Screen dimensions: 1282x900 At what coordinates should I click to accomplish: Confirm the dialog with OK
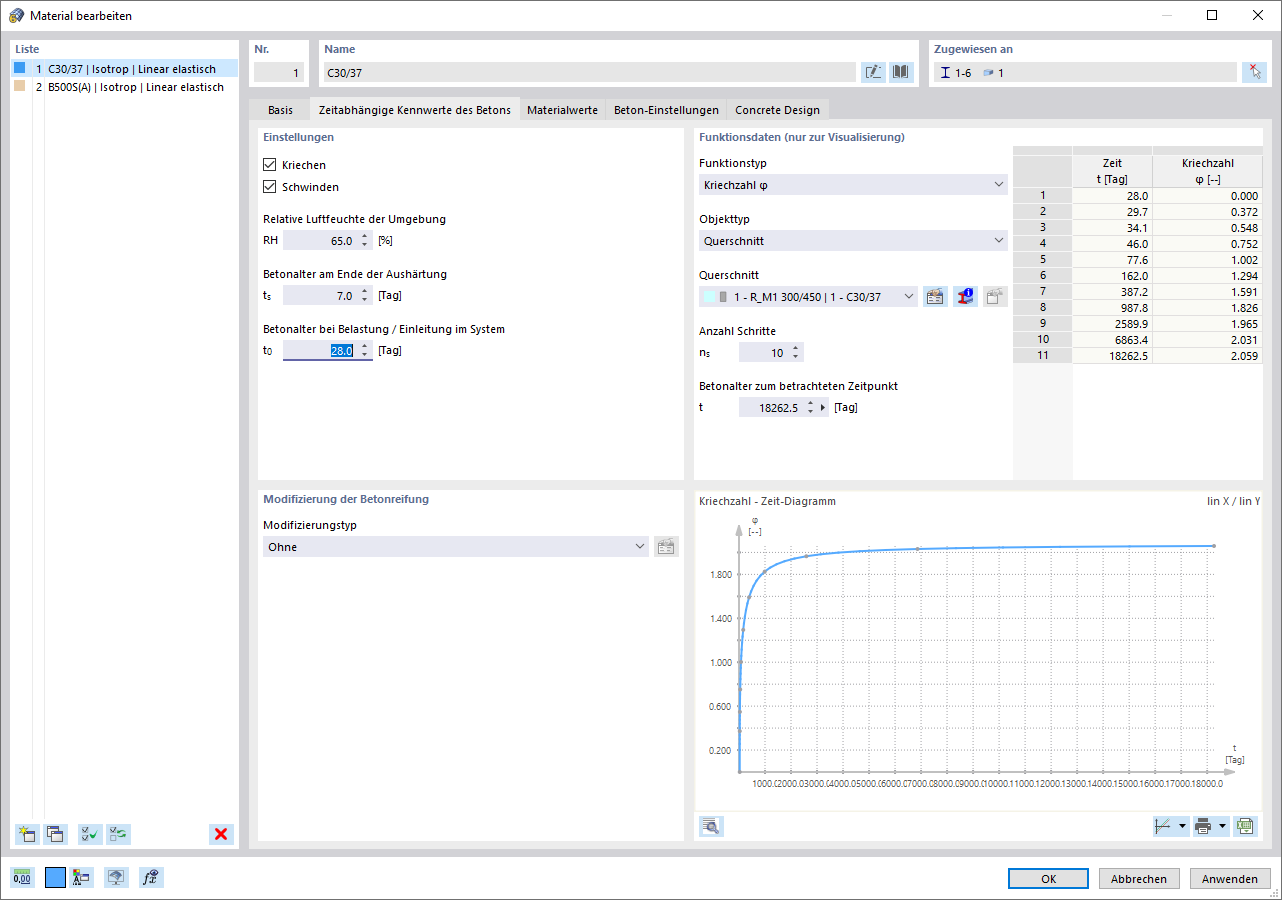(1048, 879)
